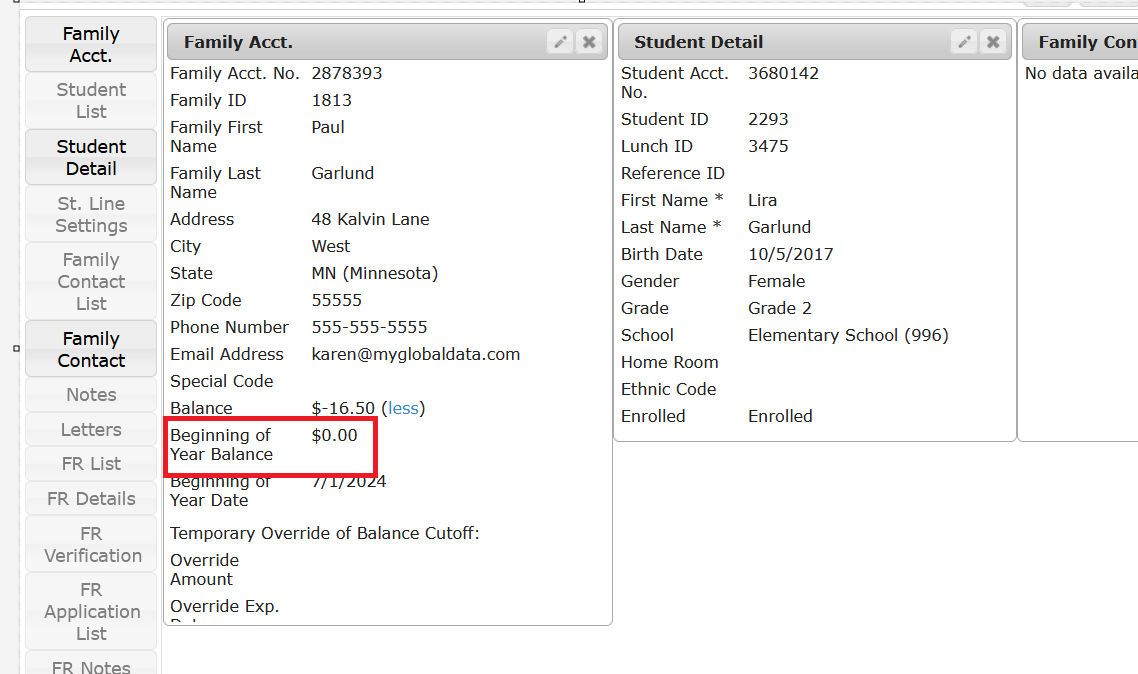The width and height of the screenshot is (1138, 674).
Task: Open the Letters tab
Action: click(x=91, y=430)
